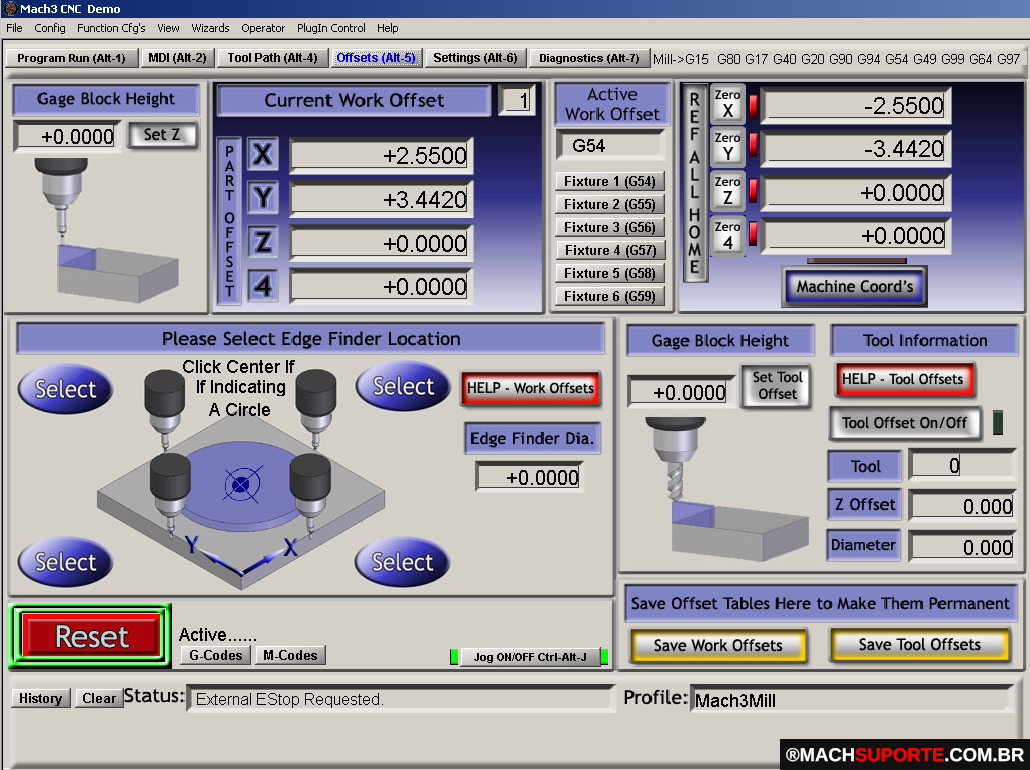This screenshot has height=770, width=1030.
Task: Switch to Diagnostics (Alt-7) tab
Action: pos(589,58)
